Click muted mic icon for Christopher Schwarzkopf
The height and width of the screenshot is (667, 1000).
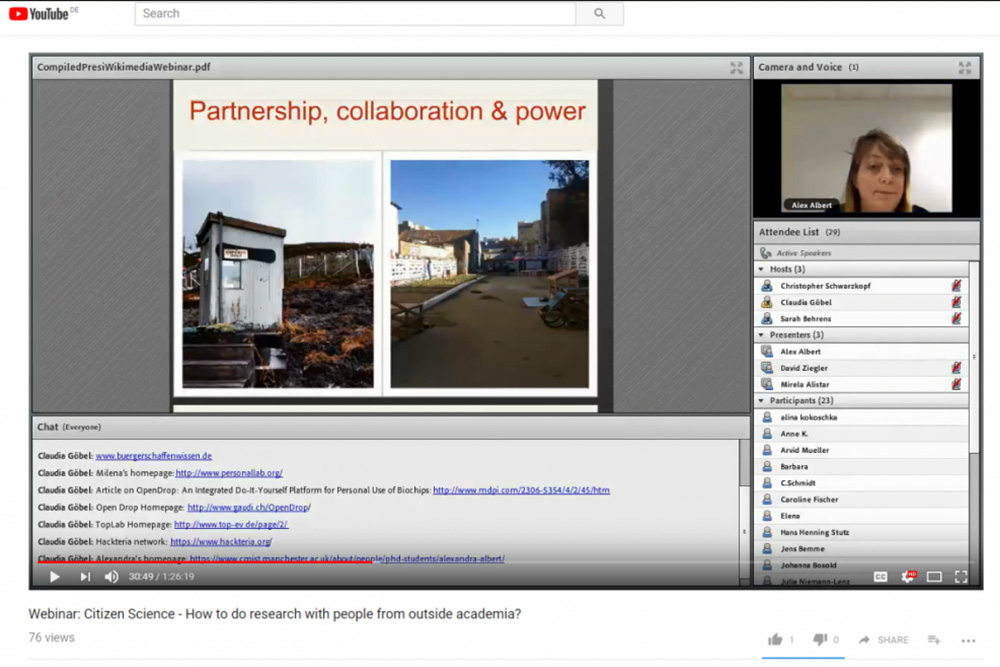[x=956, y=286]
